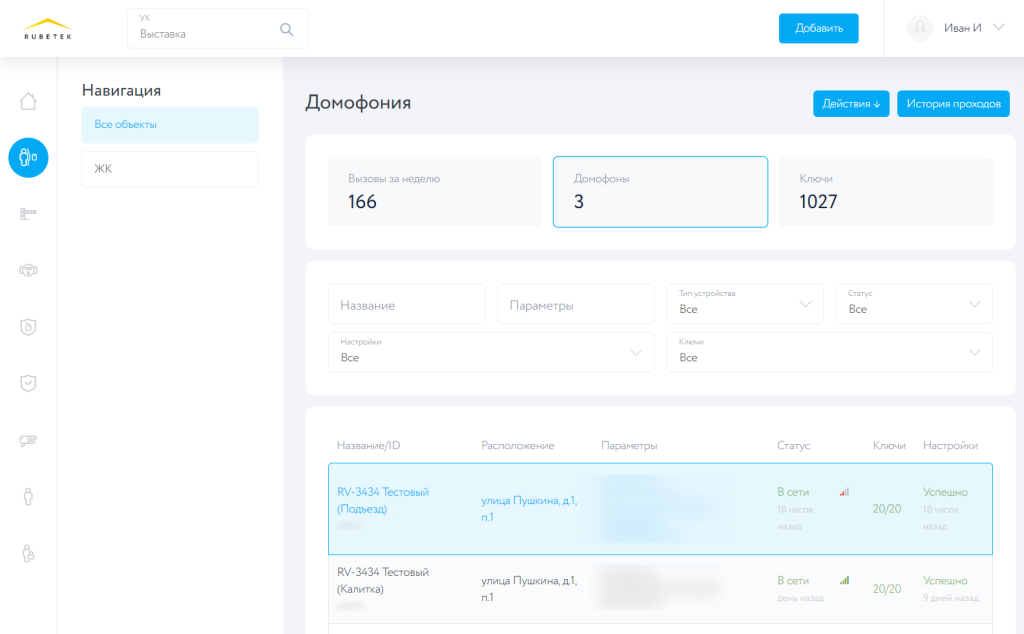Viewport: 1024px width, 634px height.
Task: Open История проходов
Action: point(953,103)
